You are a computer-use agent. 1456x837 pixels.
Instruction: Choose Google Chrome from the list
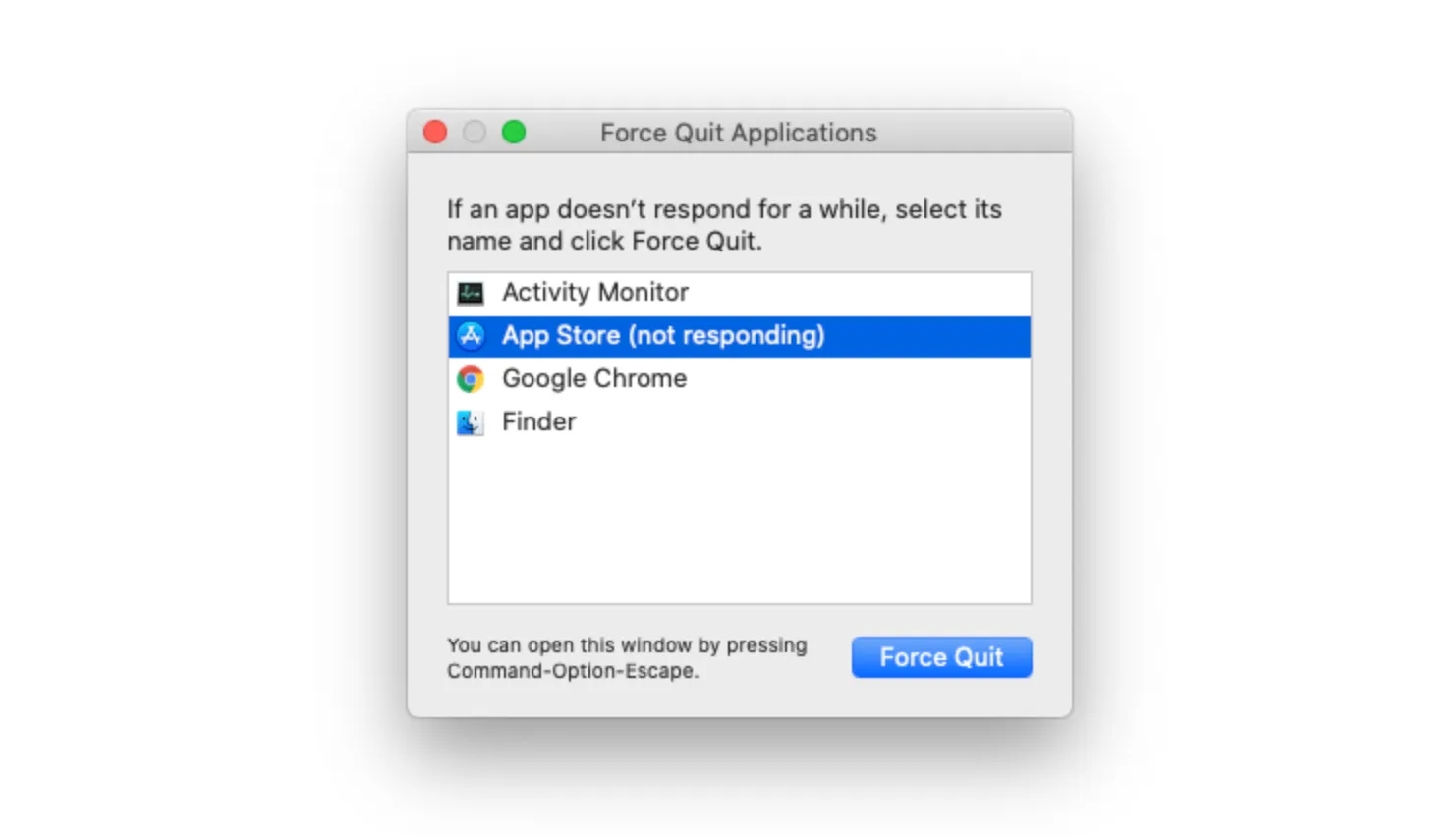(x=593, y=379)
